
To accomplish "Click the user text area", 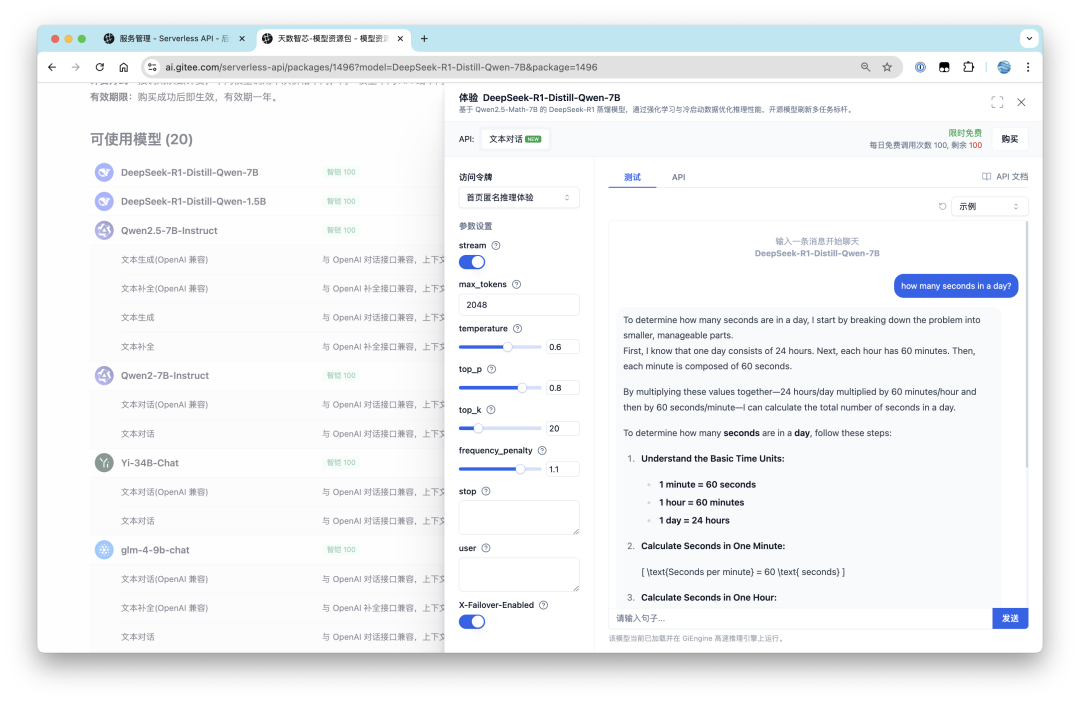I will tap(519, 575).
